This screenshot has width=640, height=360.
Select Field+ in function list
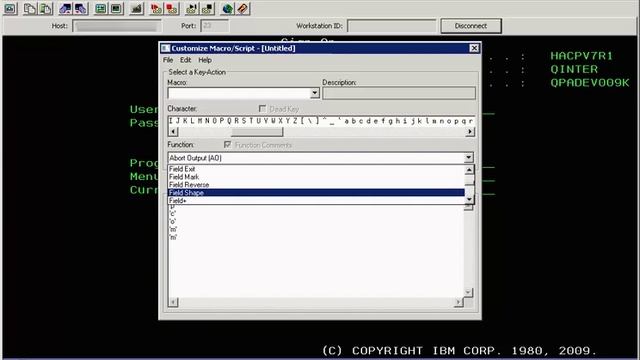(x=316, y=200)
